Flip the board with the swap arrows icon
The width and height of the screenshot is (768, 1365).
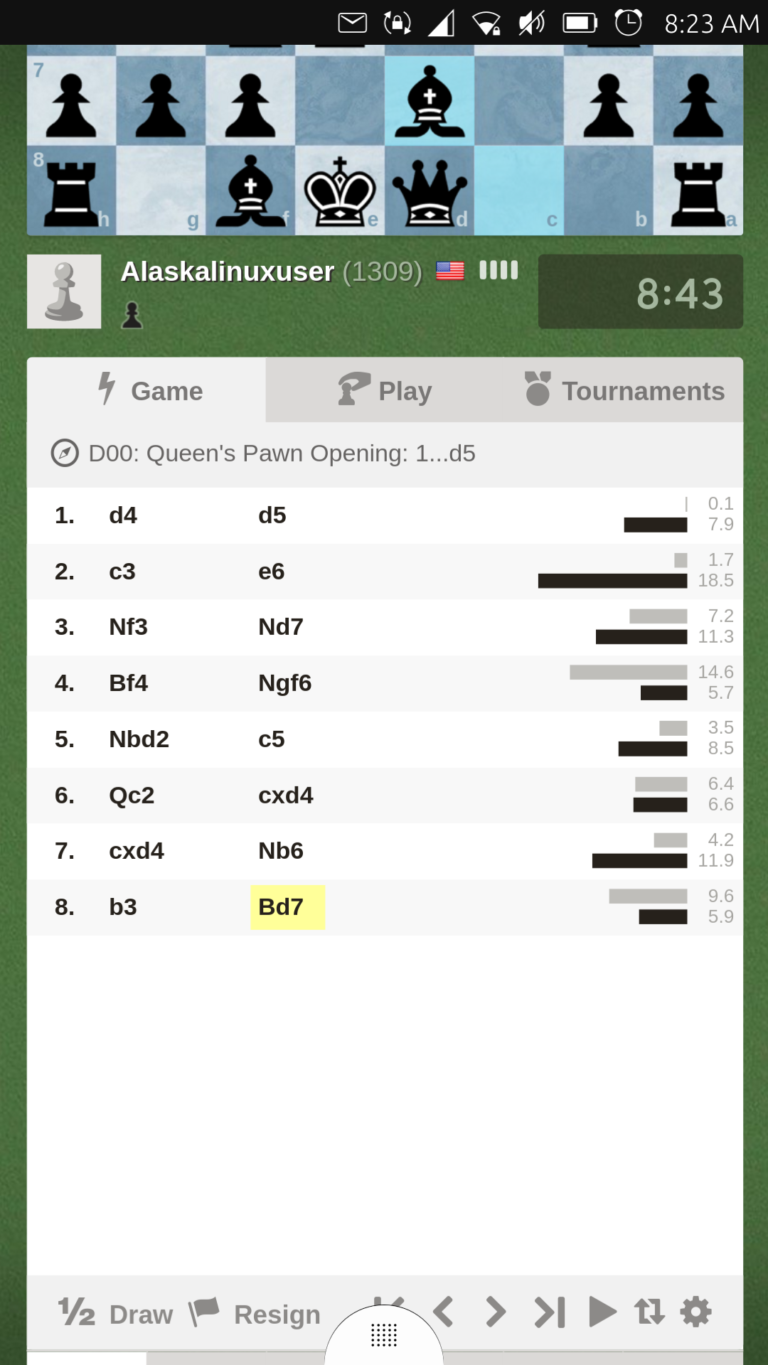[649, 1311]
